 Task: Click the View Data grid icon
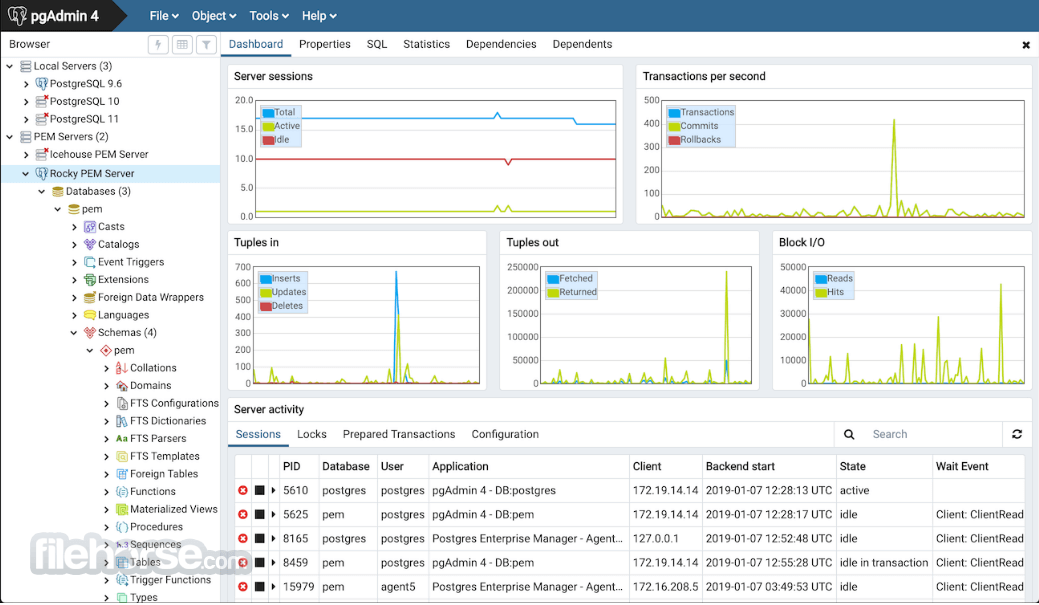pyautogui.click(x=182, y=44)
